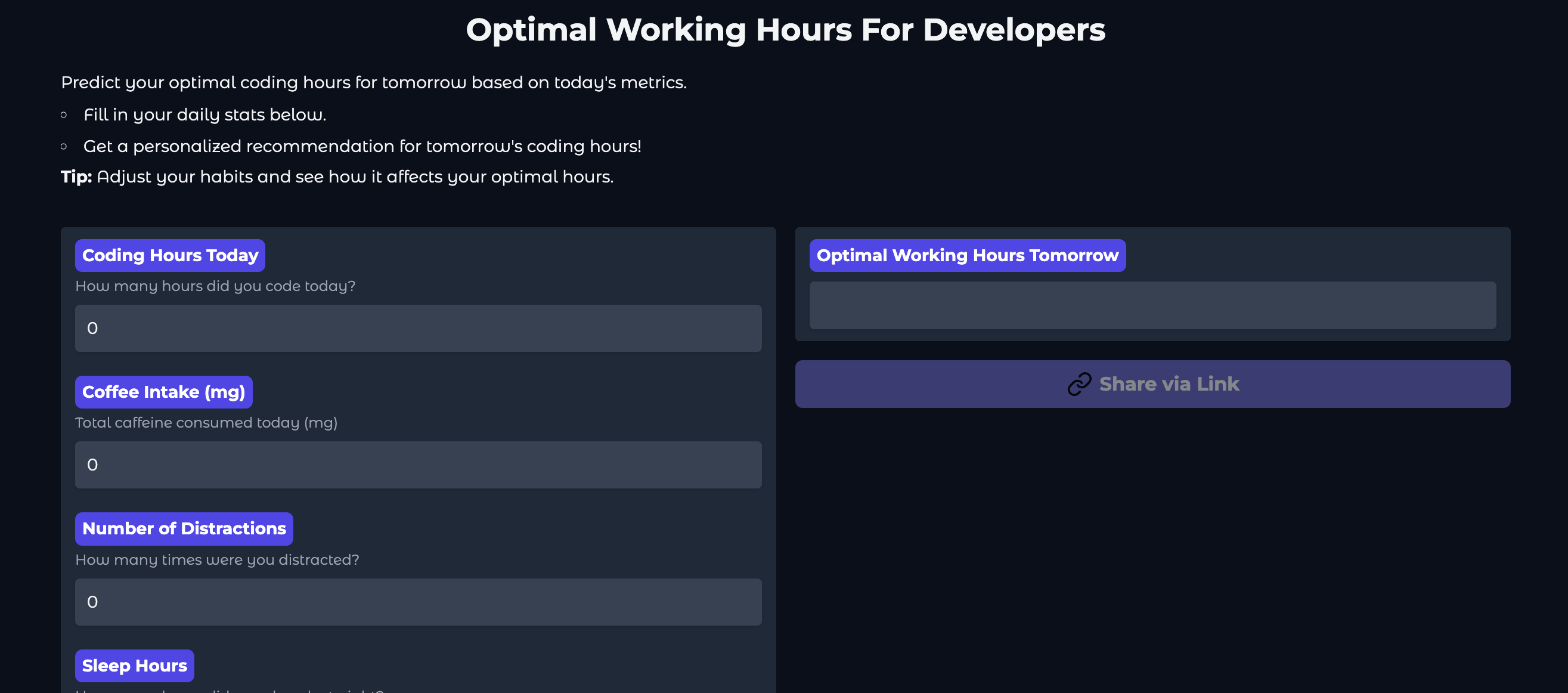The image size is (1568, 693).
Task: Click the zero value in Coding Hours field
Action: point(92,327)
